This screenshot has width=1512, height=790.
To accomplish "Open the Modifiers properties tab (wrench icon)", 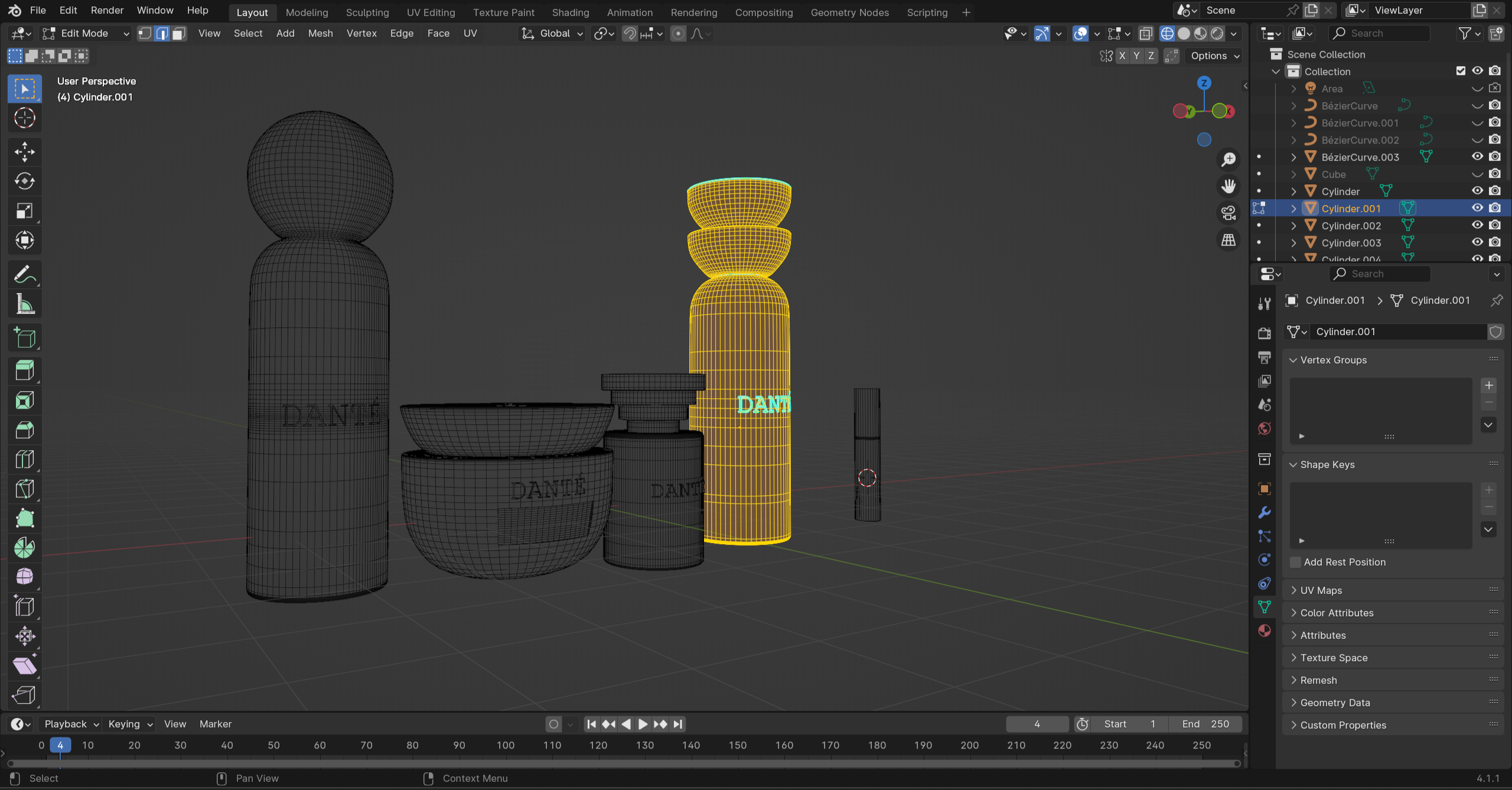I will (1265, 512).
